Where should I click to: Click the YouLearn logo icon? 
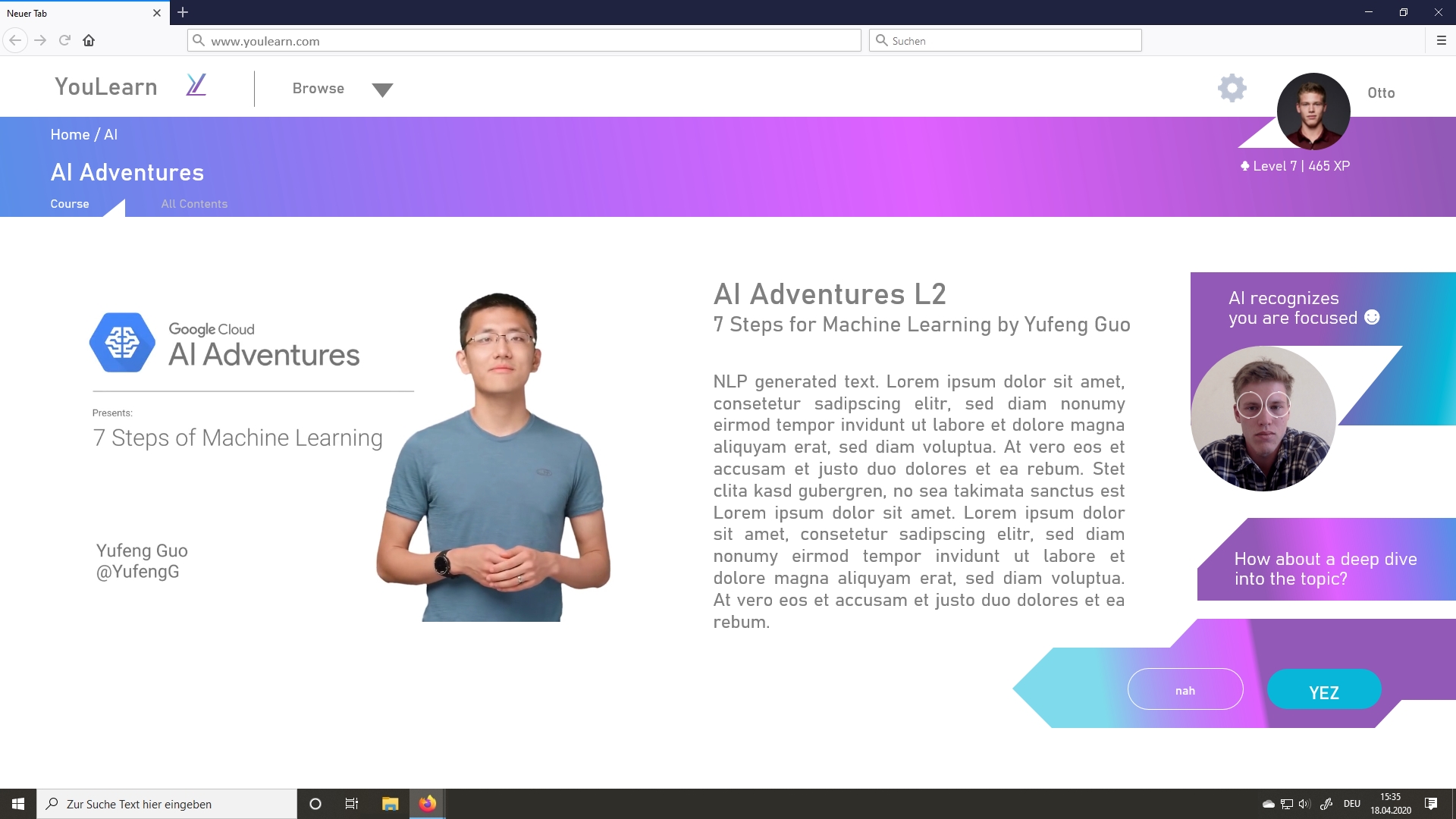click(x=196, y=85)
